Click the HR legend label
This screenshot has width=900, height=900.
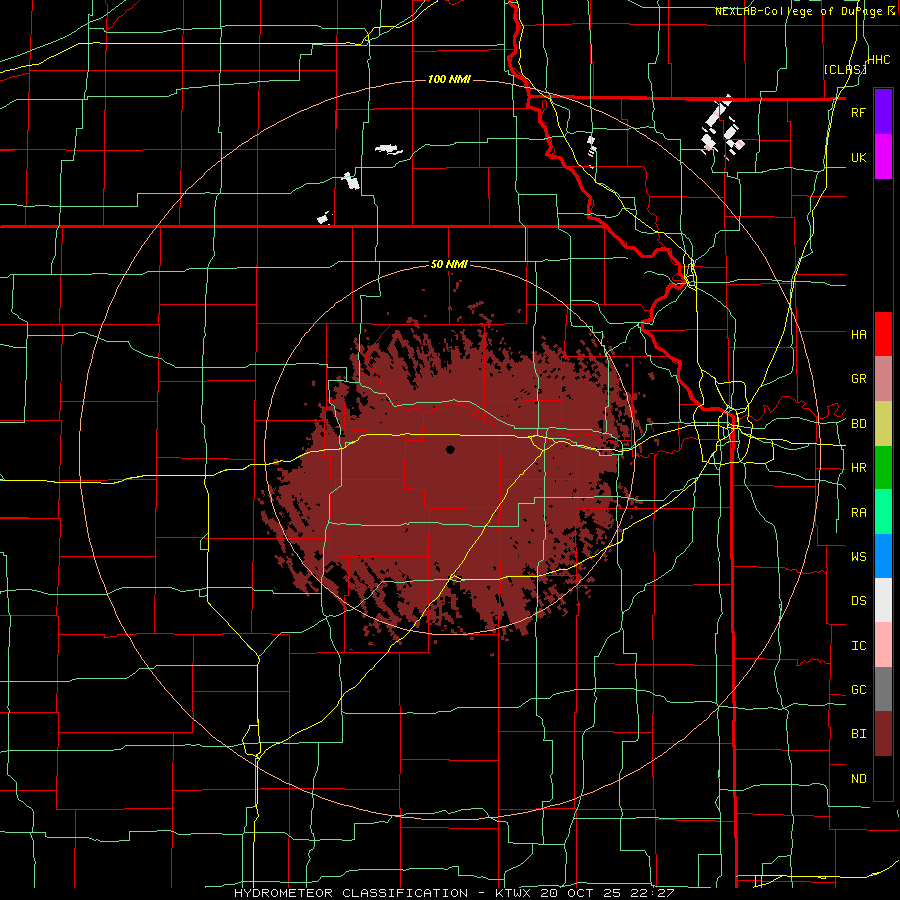(859, 468)
